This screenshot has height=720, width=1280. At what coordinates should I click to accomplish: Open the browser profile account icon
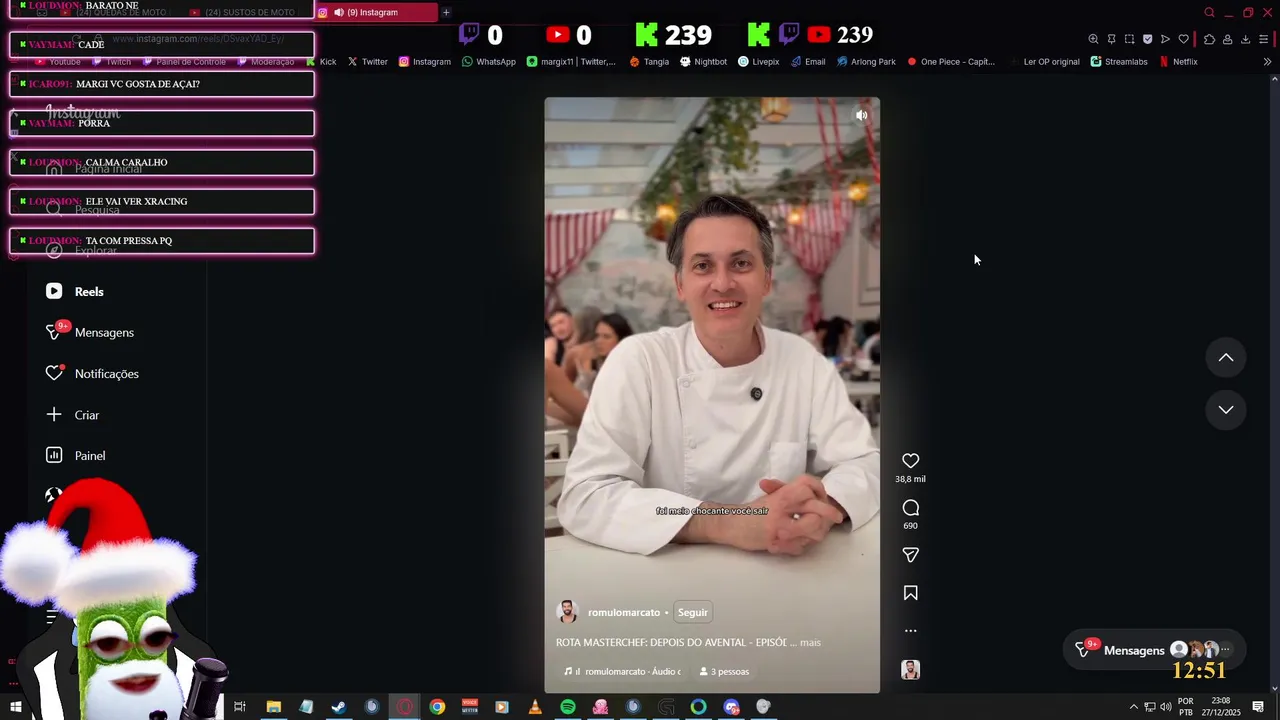(1227, 39)
